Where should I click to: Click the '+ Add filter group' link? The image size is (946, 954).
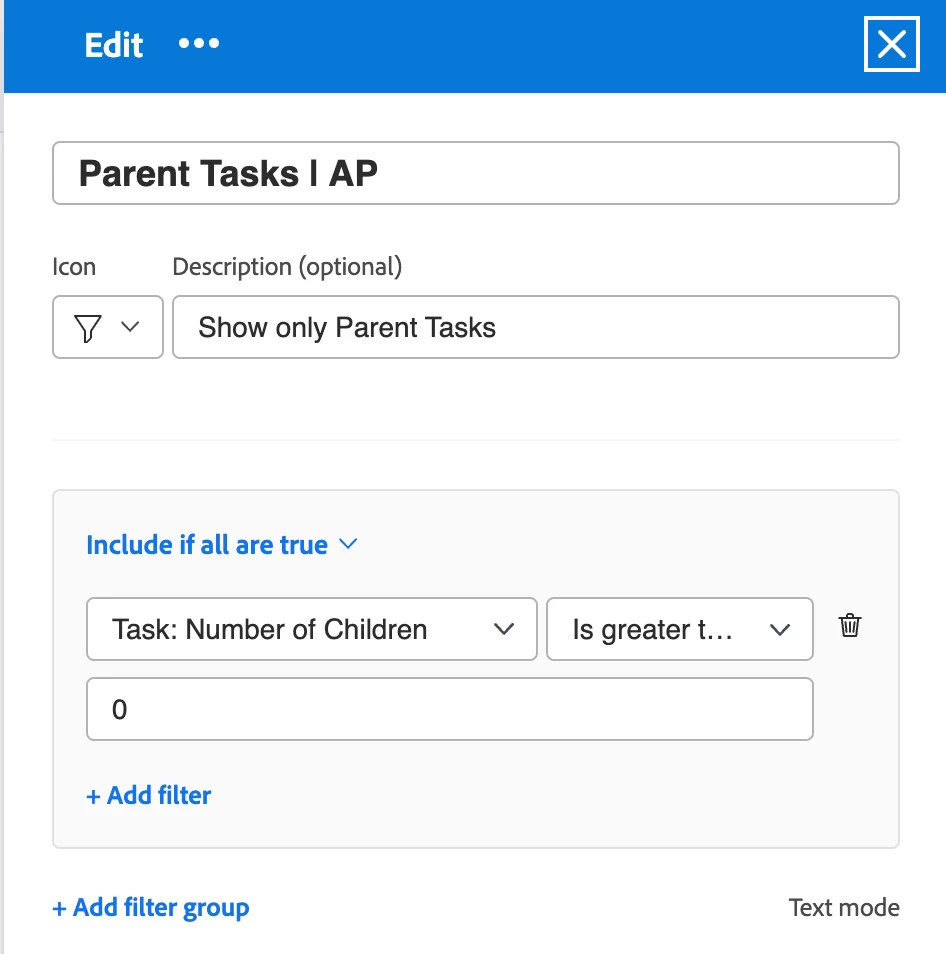(x=151, y=908)
